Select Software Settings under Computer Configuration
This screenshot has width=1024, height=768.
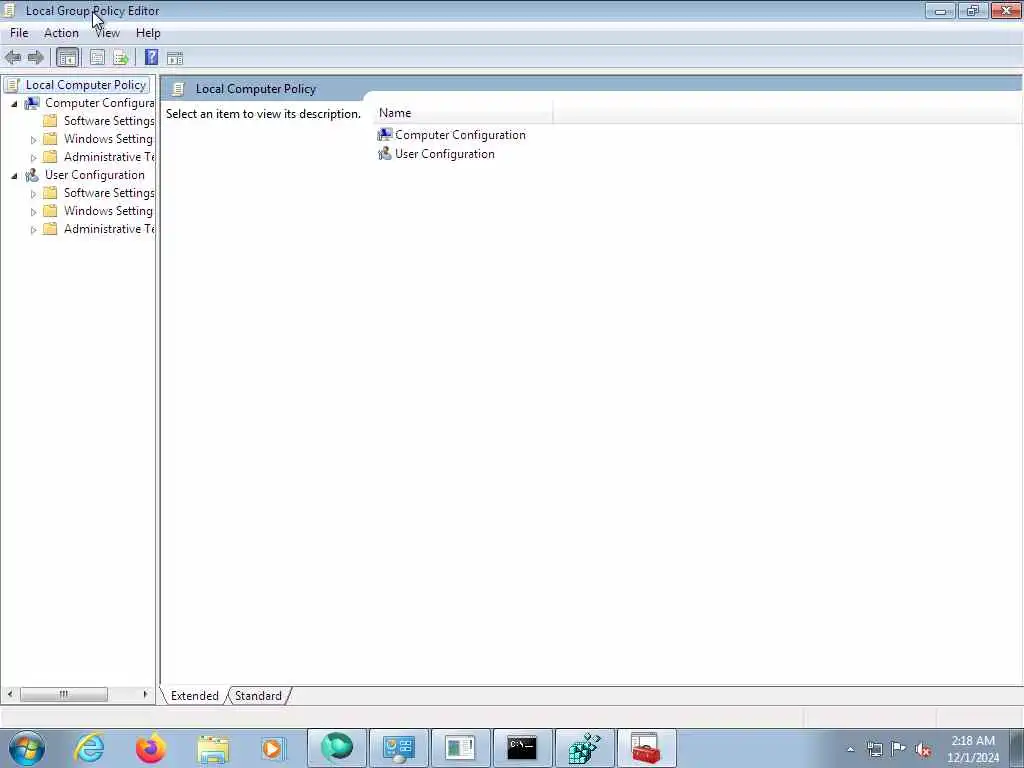pyautogui.click(x=109, y=121)
